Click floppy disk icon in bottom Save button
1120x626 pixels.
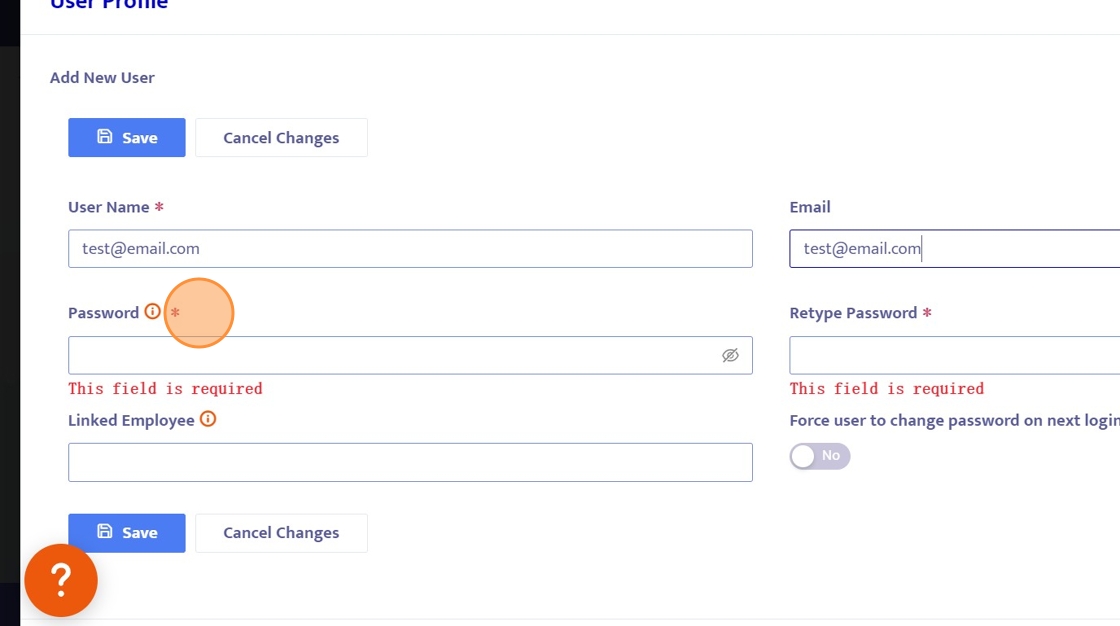click(x=105, y=532)
